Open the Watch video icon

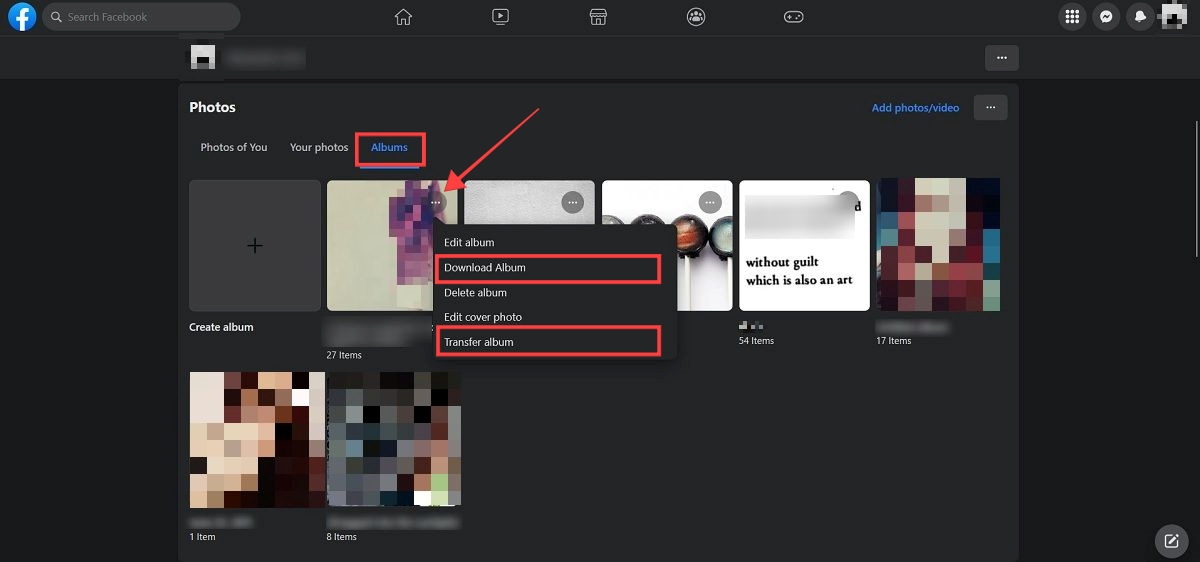point(500,17)
